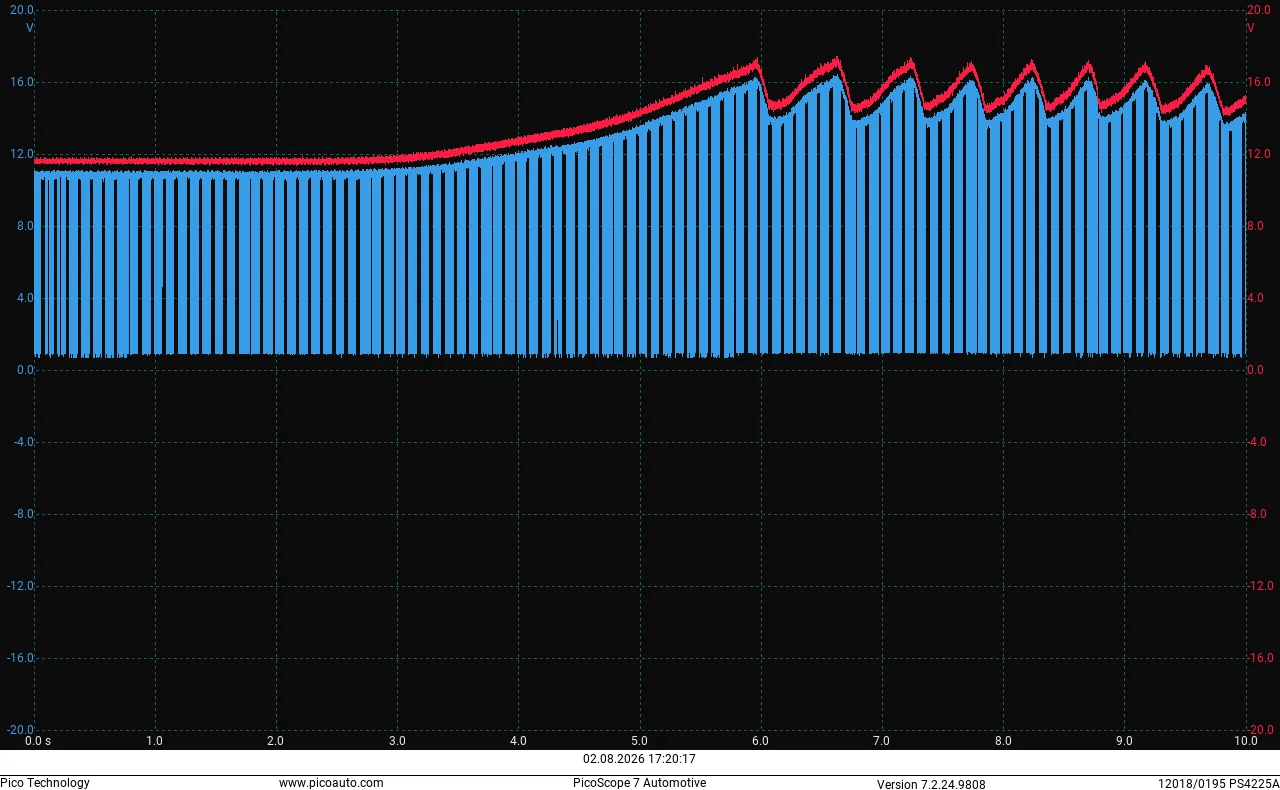Click the blue channel V unit label

[x=30, y=28]
